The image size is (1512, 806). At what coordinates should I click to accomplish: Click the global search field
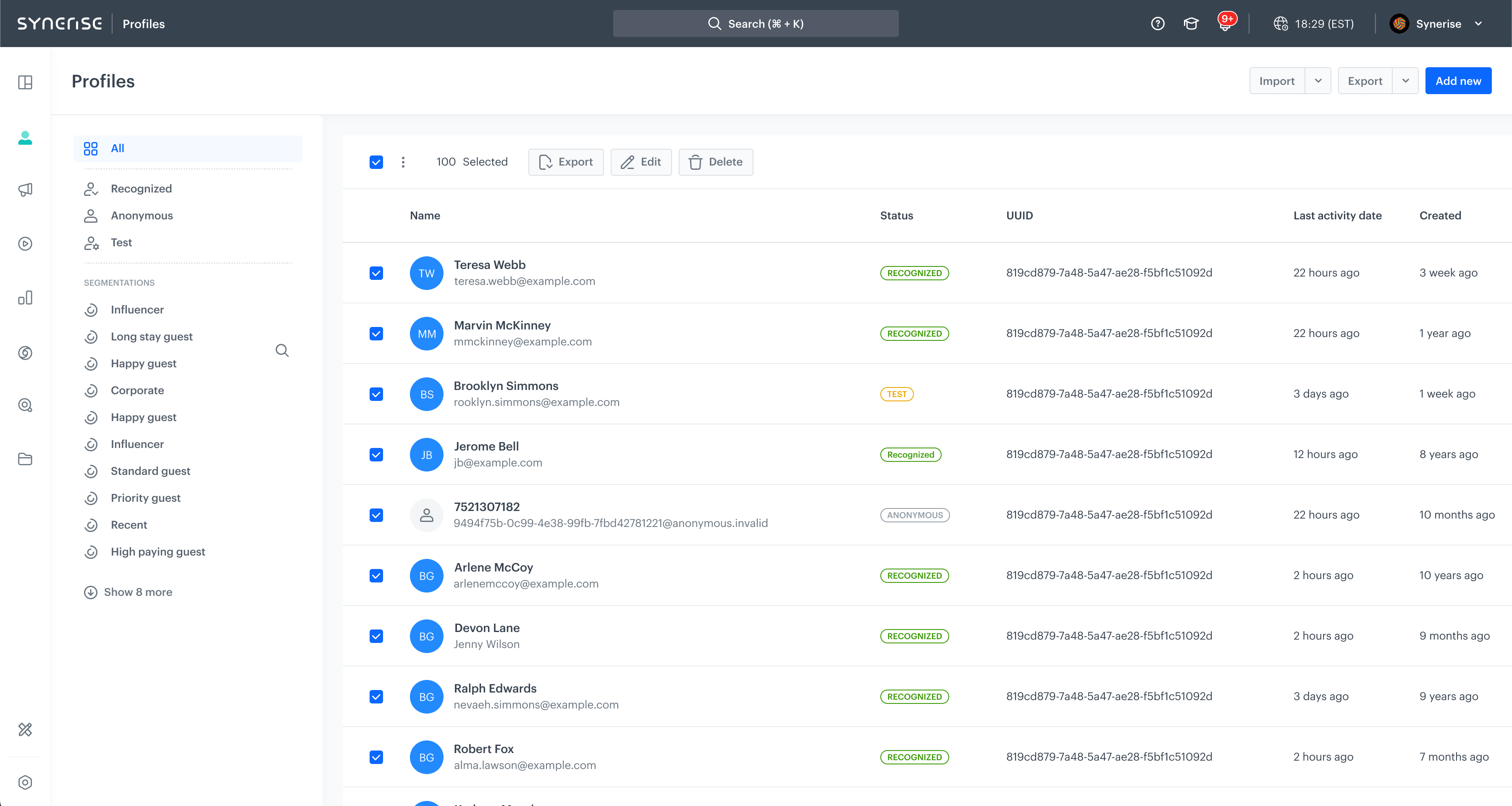pos(756,24)
